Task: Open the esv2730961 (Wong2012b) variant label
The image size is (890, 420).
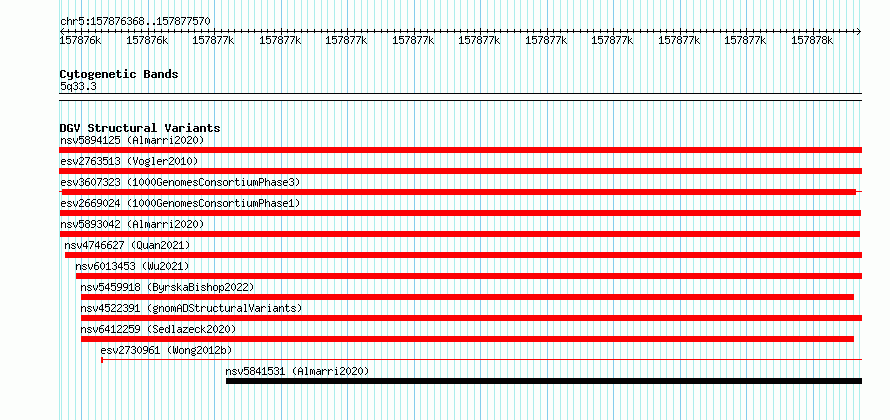Action: tap(166, 350)
